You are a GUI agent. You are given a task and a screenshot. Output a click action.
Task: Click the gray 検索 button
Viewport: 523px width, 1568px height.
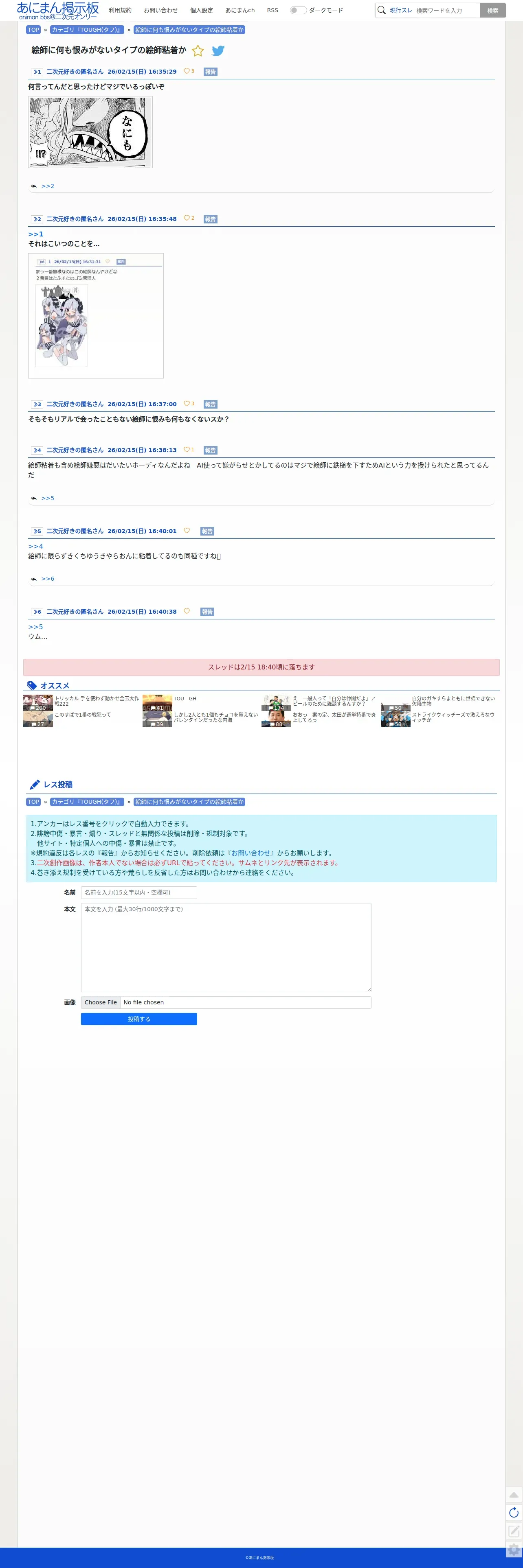[x=492, y=10]
